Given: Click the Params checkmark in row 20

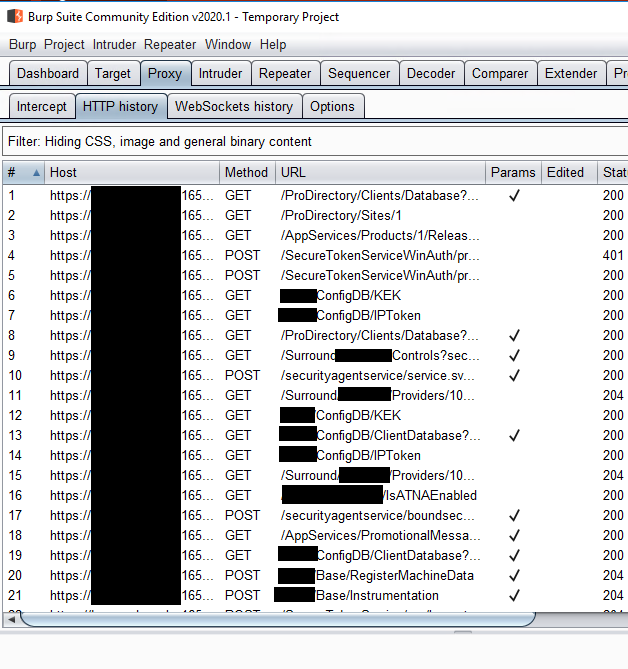Looking at the screenshot, I should [x=514, y=576].
